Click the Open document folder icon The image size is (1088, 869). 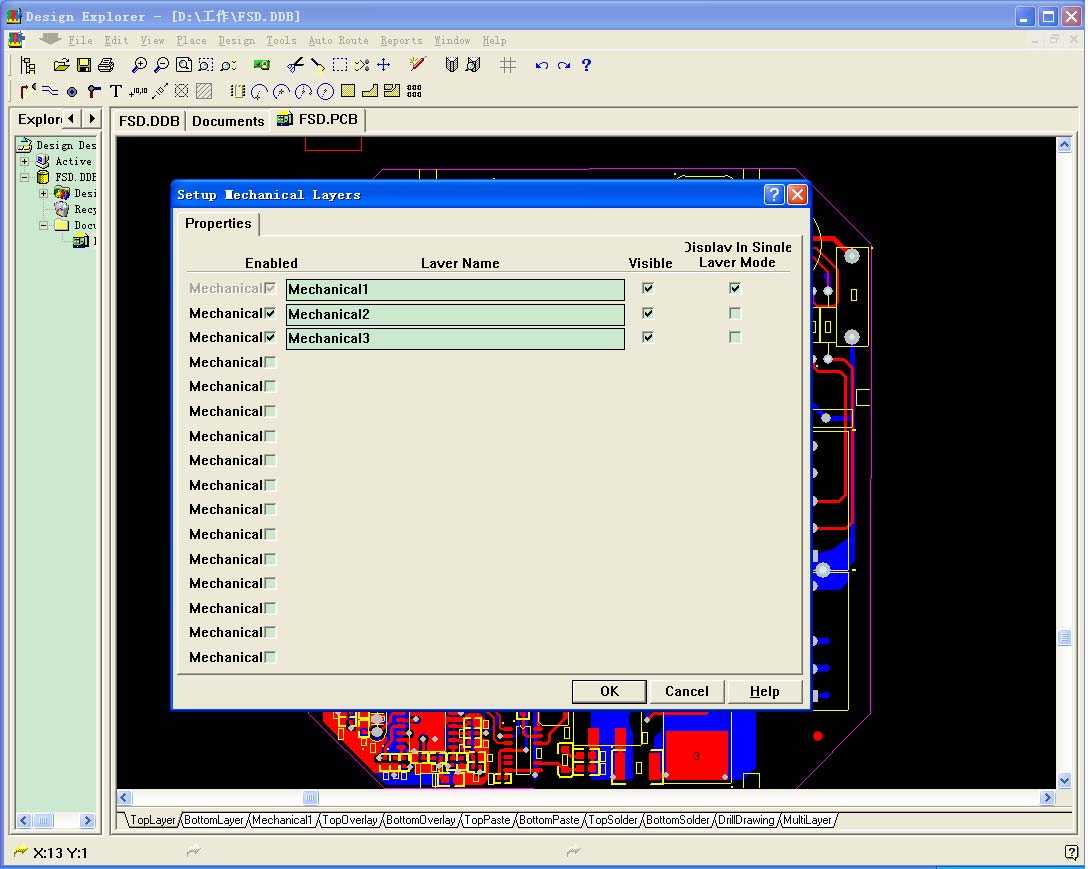(x=61, y=65)
